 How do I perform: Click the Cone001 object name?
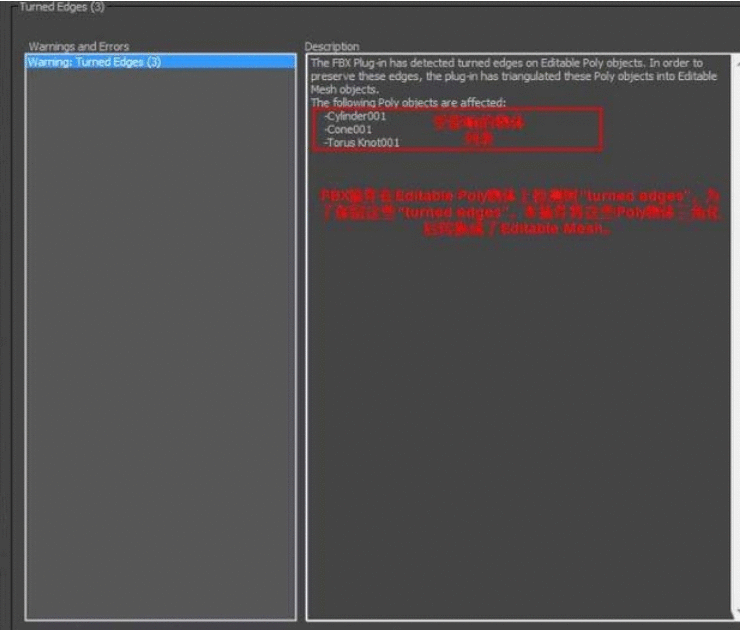point(348,129)
